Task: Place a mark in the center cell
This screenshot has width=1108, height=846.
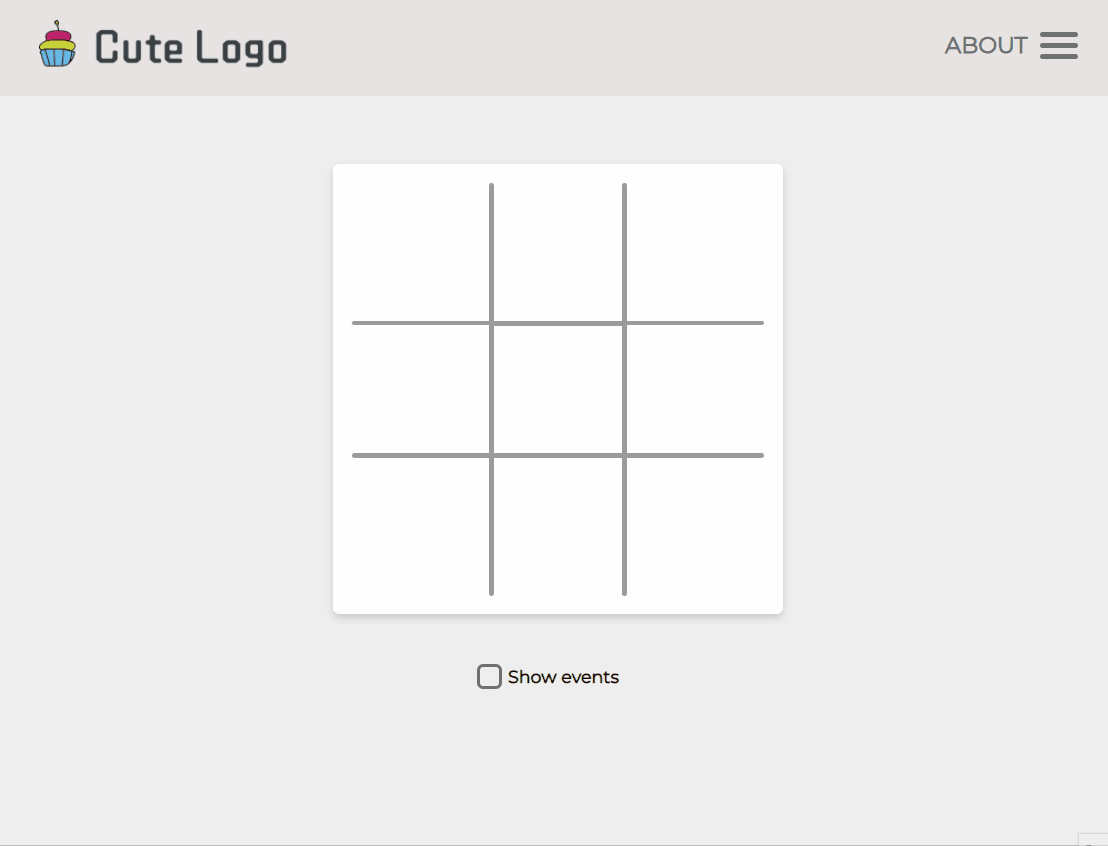Action: (557, 388)
